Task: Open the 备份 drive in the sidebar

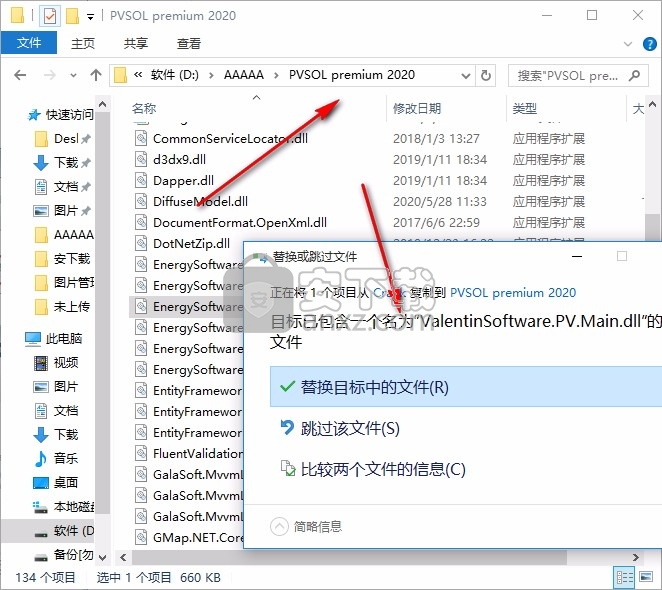Action: pos(64,555)
